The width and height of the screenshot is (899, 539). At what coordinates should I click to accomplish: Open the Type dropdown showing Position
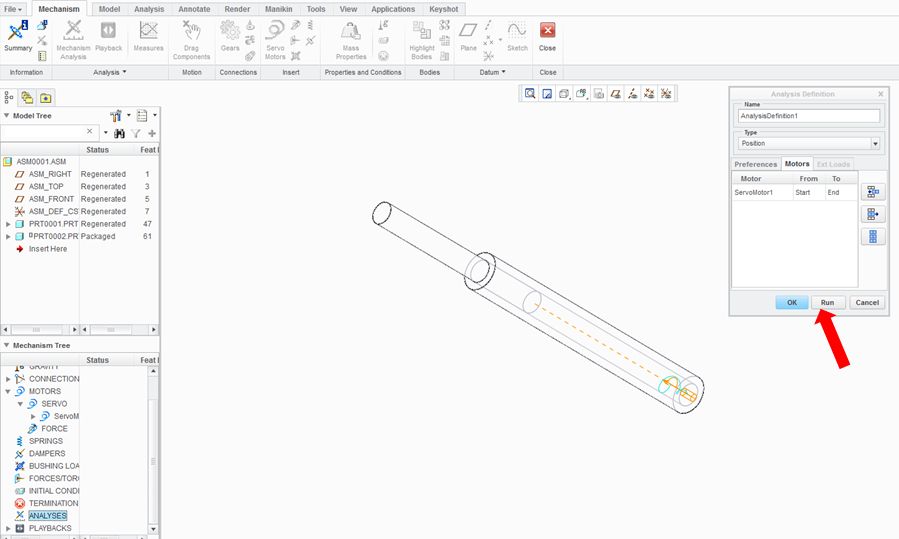point(875,143)
